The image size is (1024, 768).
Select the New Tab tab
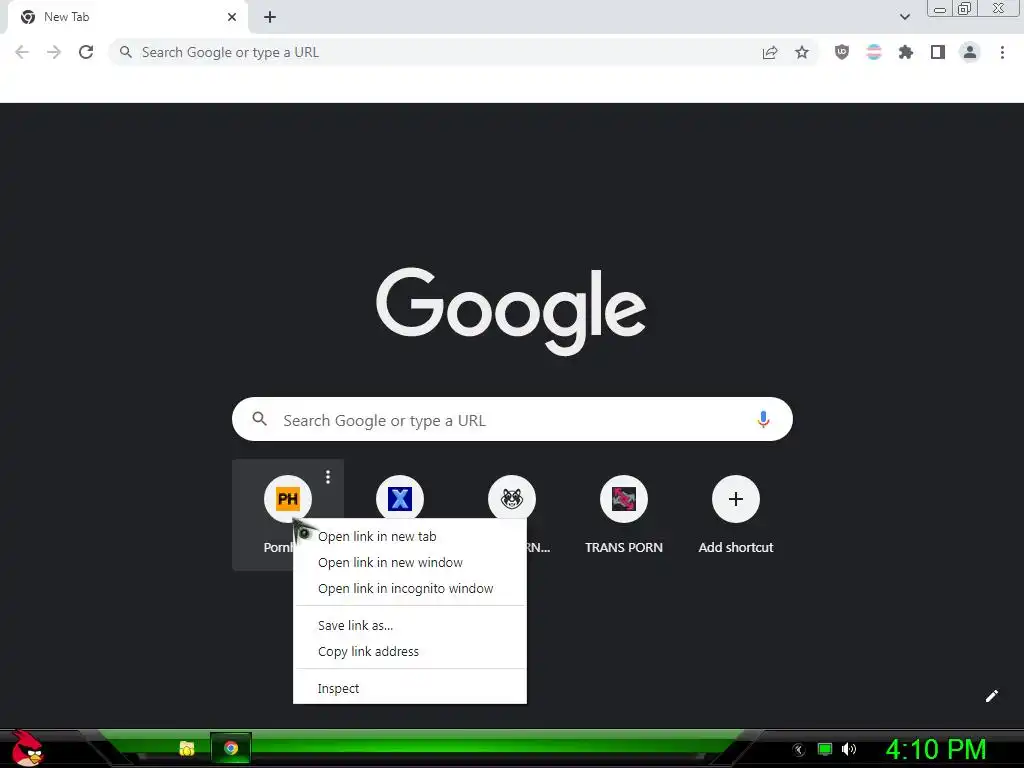tap(127, 17)
